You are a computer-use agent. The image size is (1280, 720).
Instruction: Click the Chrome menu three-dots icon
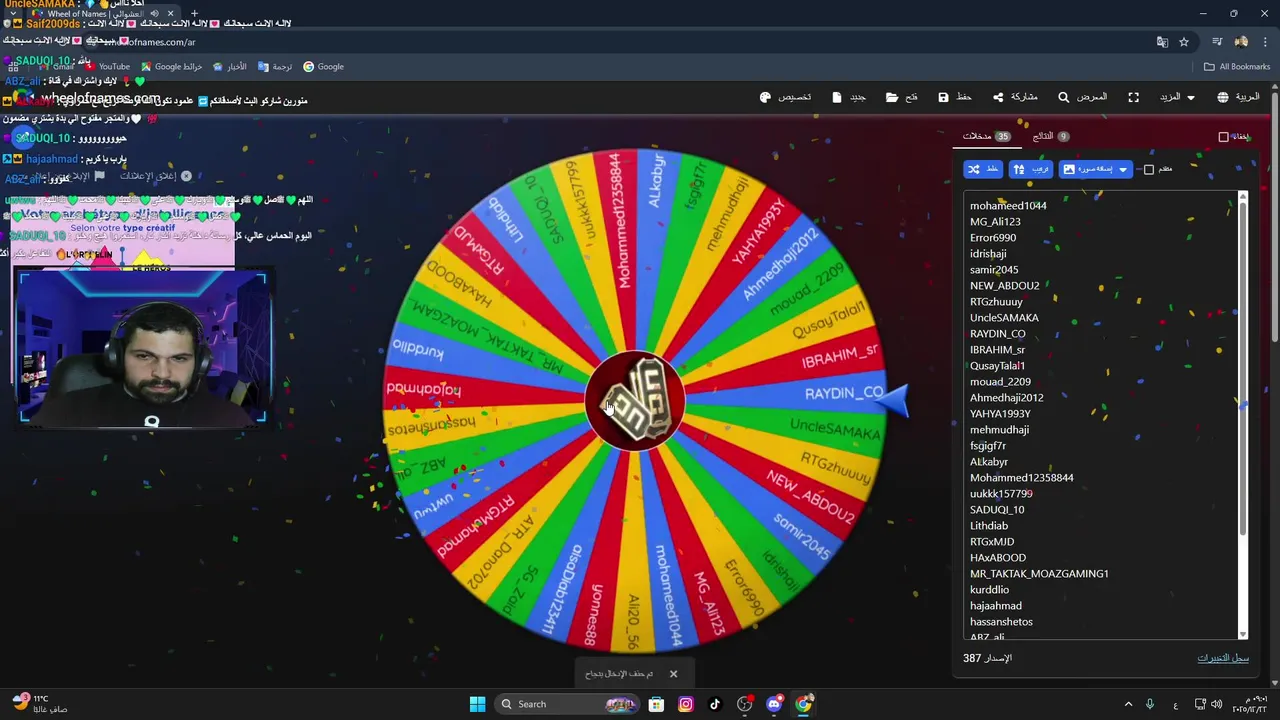(x=1264, y=42)
